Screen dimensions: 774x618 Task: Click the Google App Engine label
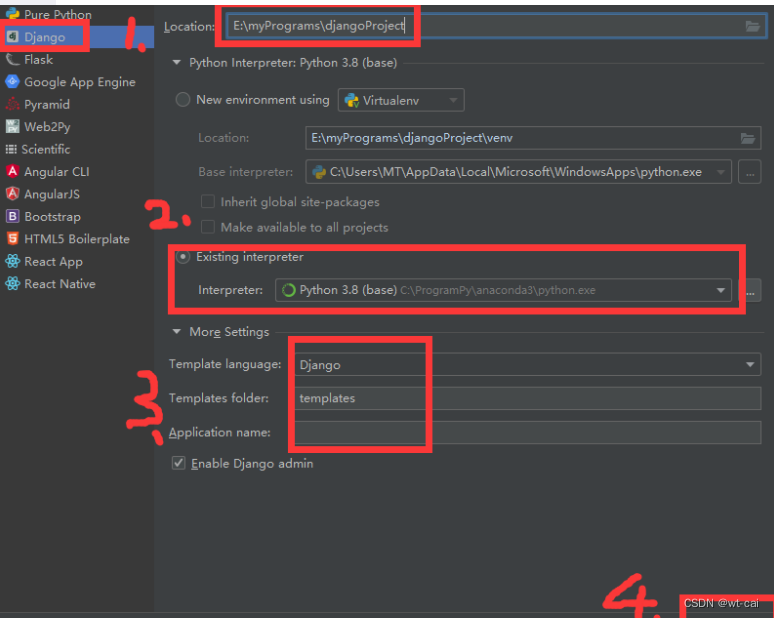(79, 82)
